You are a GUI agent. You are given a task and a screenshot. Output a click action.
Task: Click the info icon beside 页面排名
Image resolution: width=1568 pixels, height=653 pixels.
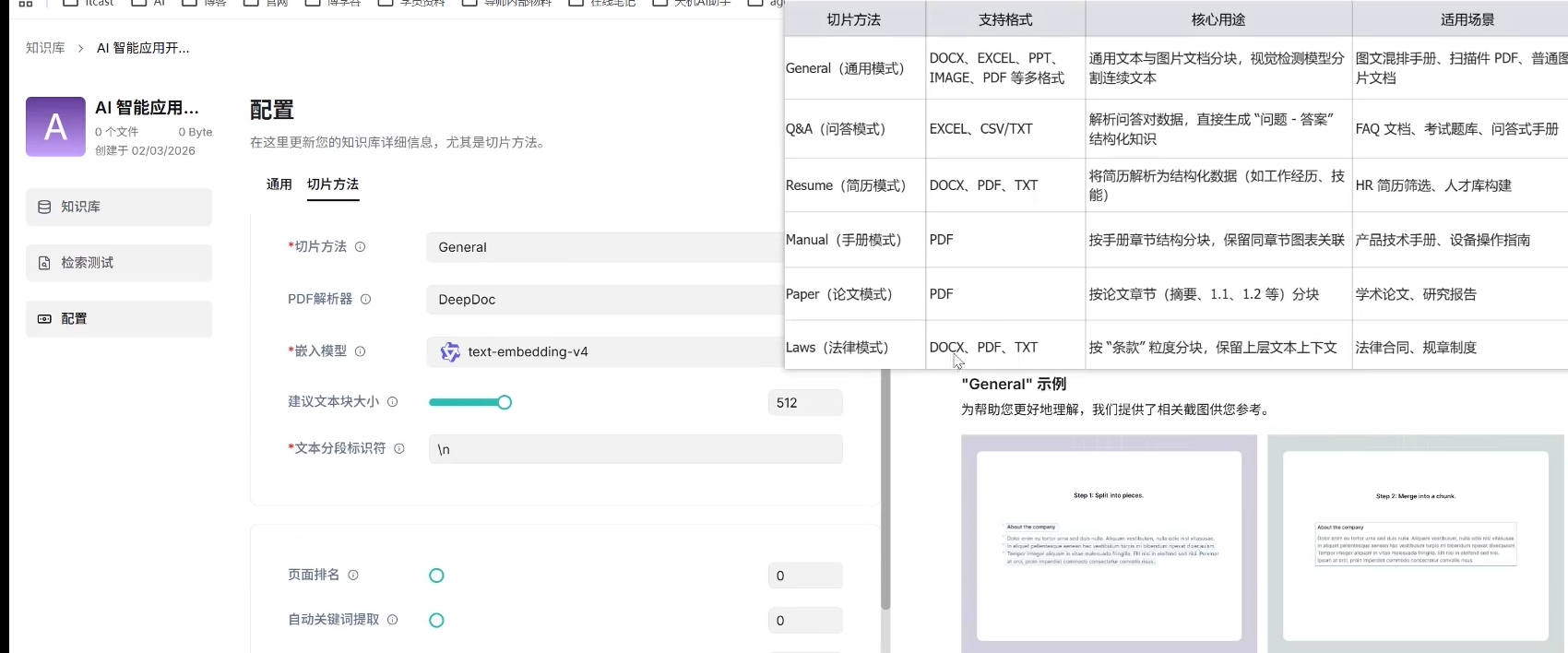(352, 575)
